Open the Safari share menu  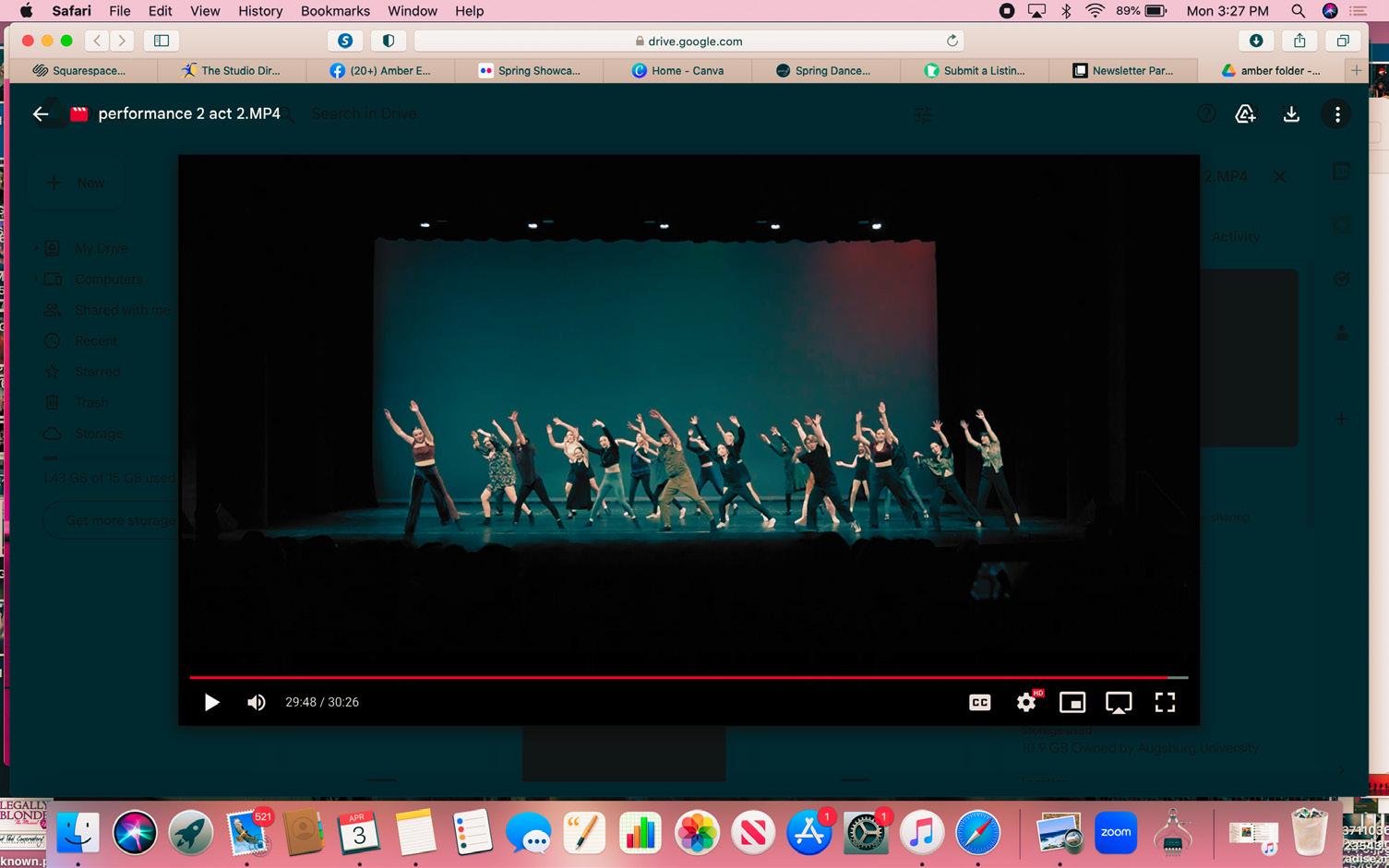(1299, 41)
